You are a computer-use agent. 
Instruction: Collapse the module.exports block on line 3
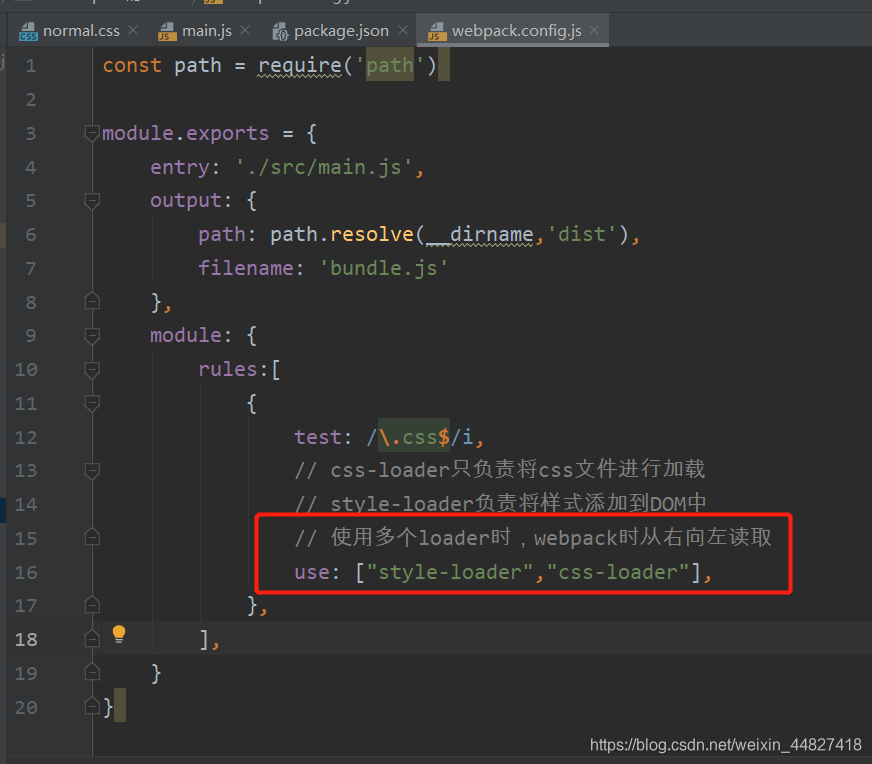pos(92,133)
